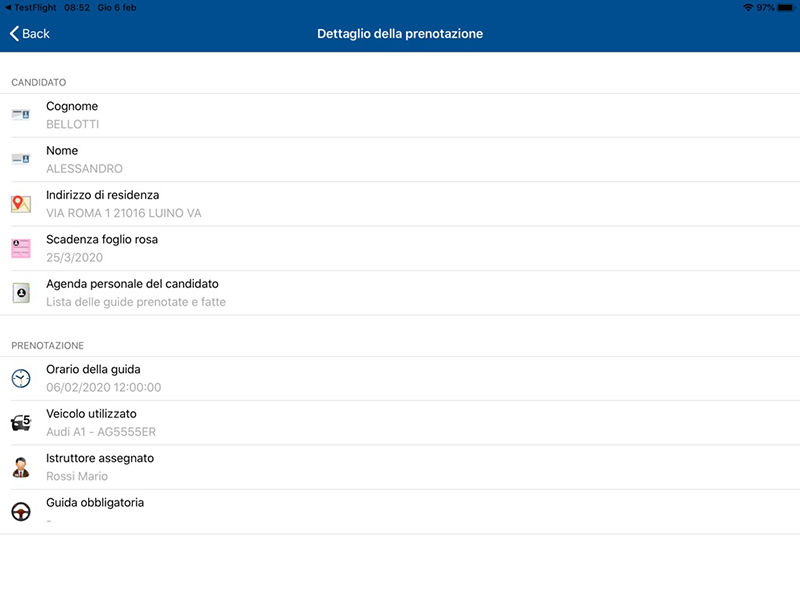Change the Orario della guida date
This screenshot has height=600, width=800.
point(400,378)
